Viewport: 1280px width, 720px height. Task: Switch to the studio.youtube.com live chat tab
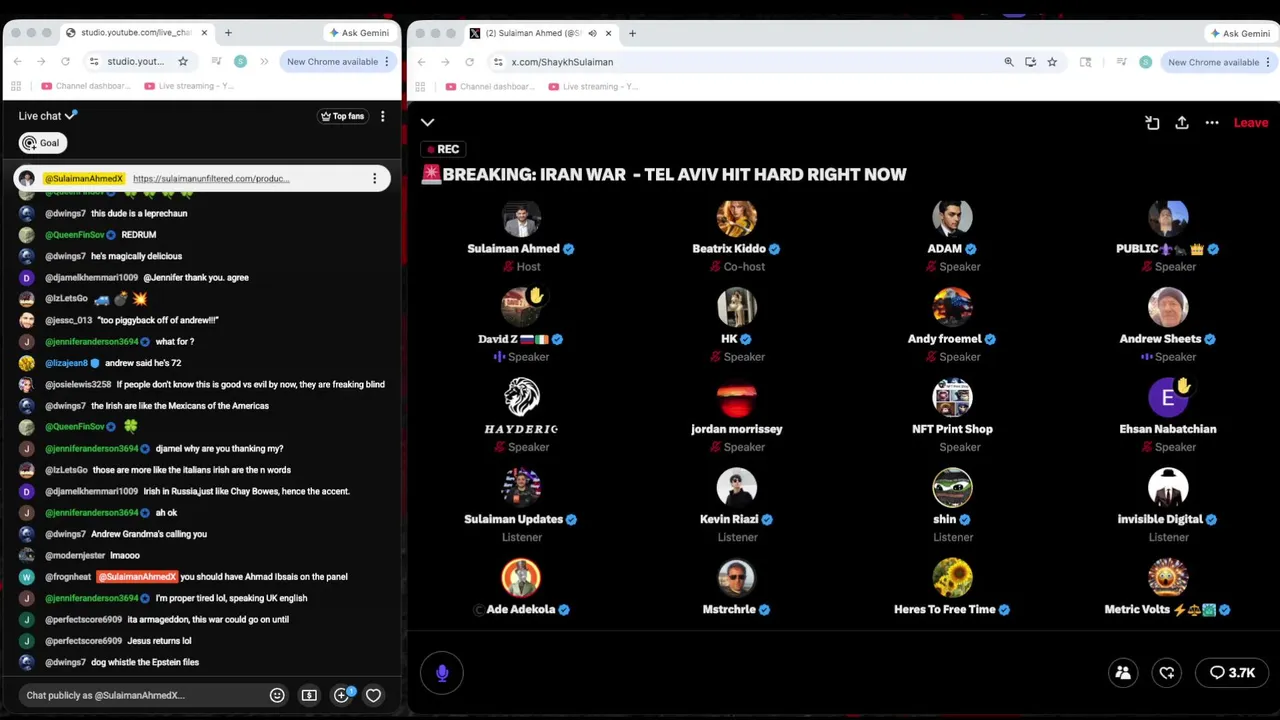point(137,33)
